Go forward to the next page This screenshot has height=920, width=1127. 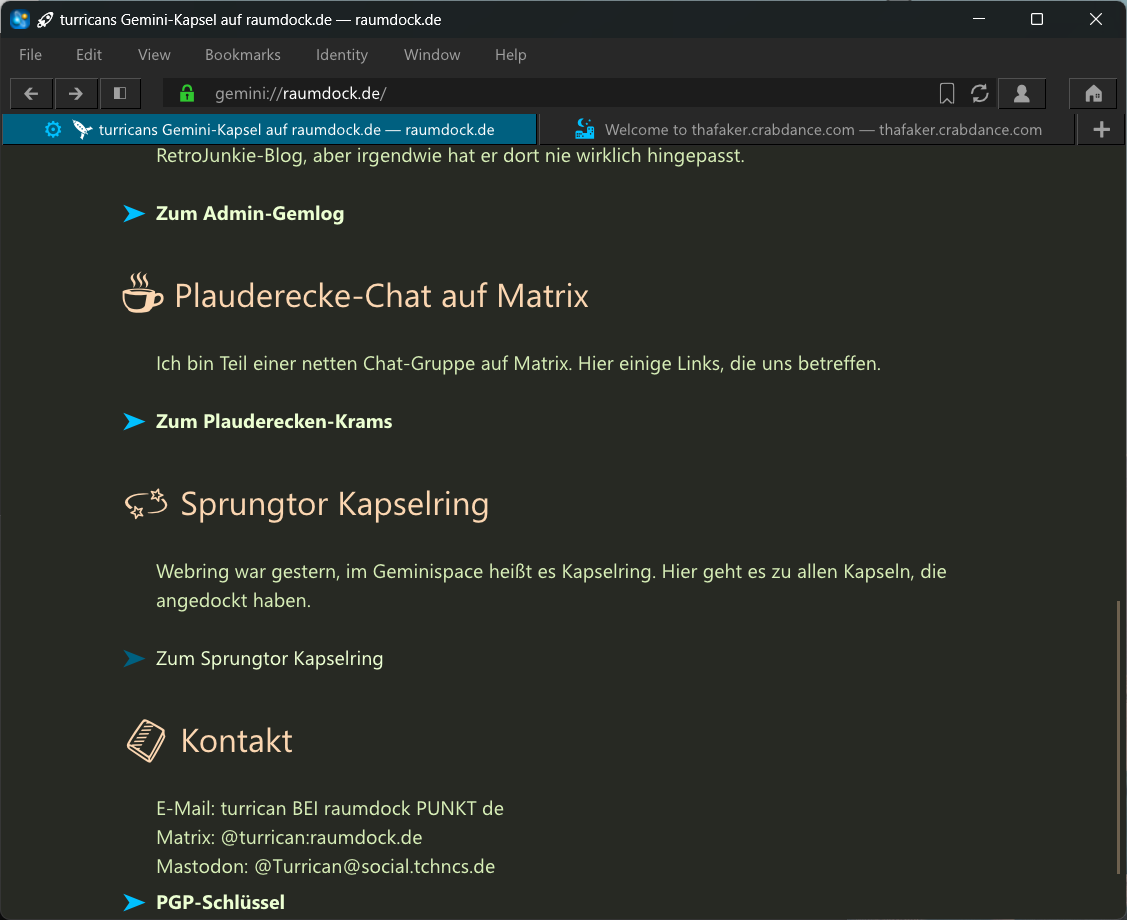pos(75,93)
